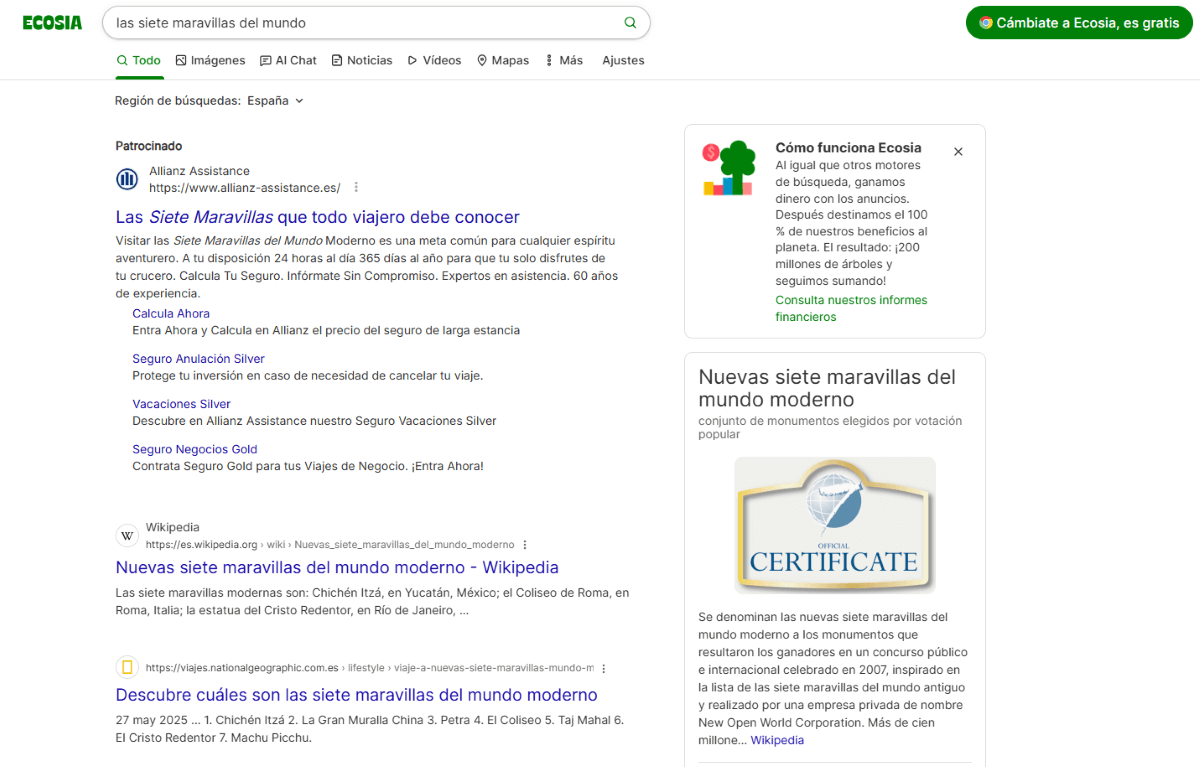Open the Wikipedia link in knowledge panel

777,741
